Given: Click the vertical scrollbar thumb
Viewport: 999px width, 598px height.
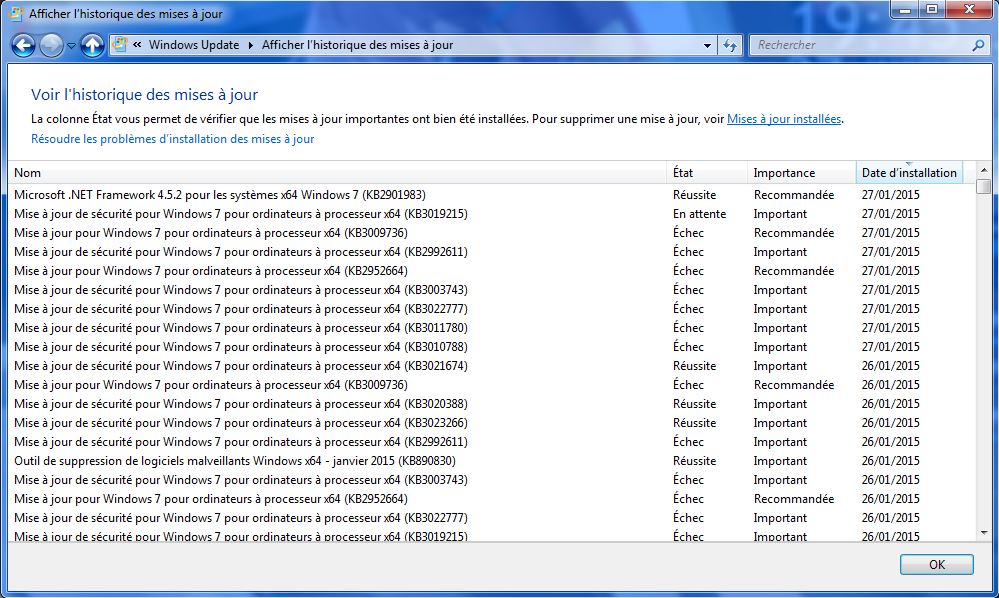Looking at the screenshot, I should tap(984, 186).
